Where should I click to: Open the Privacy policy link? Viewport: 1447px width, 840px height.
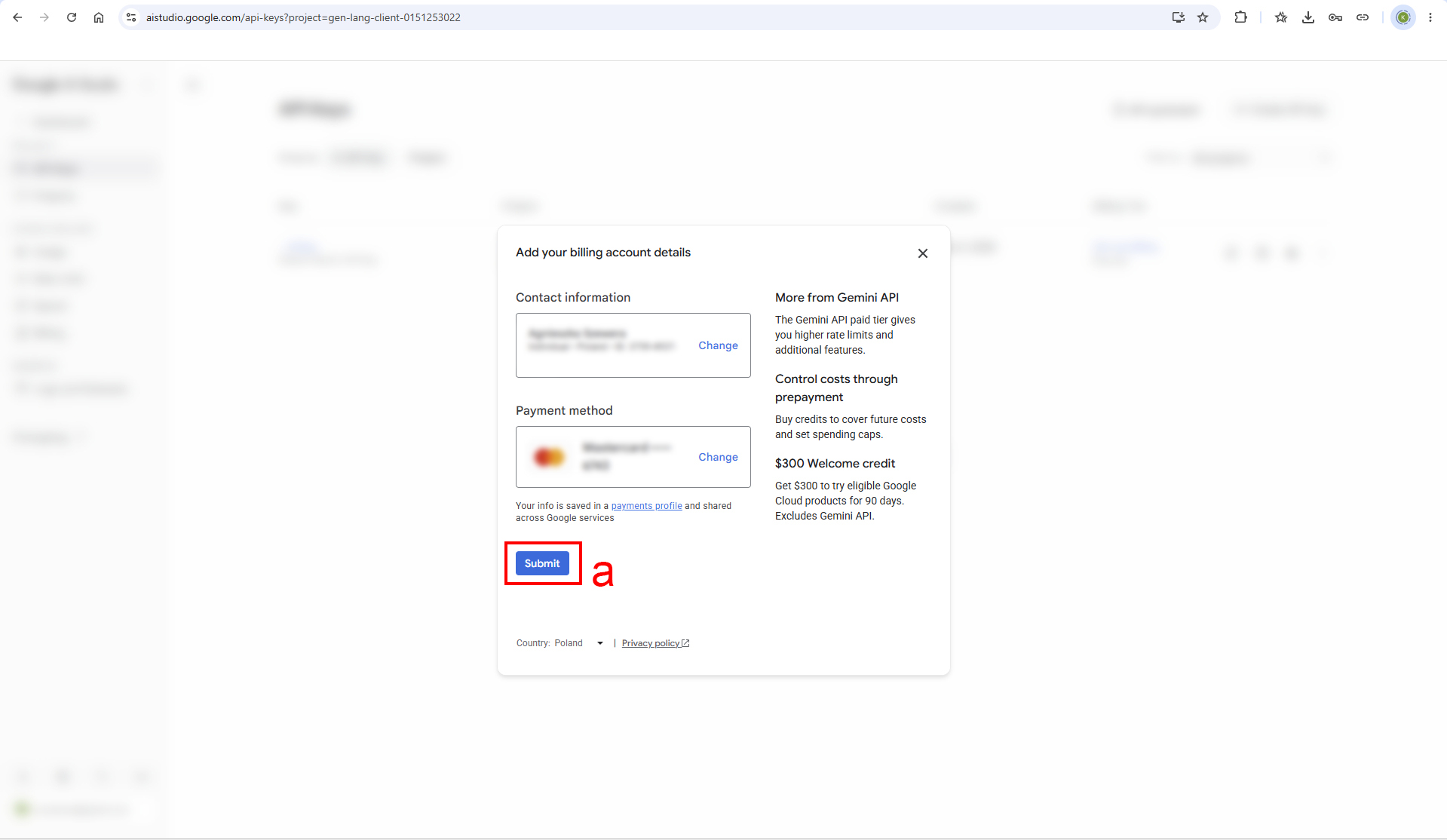[655, 643]
